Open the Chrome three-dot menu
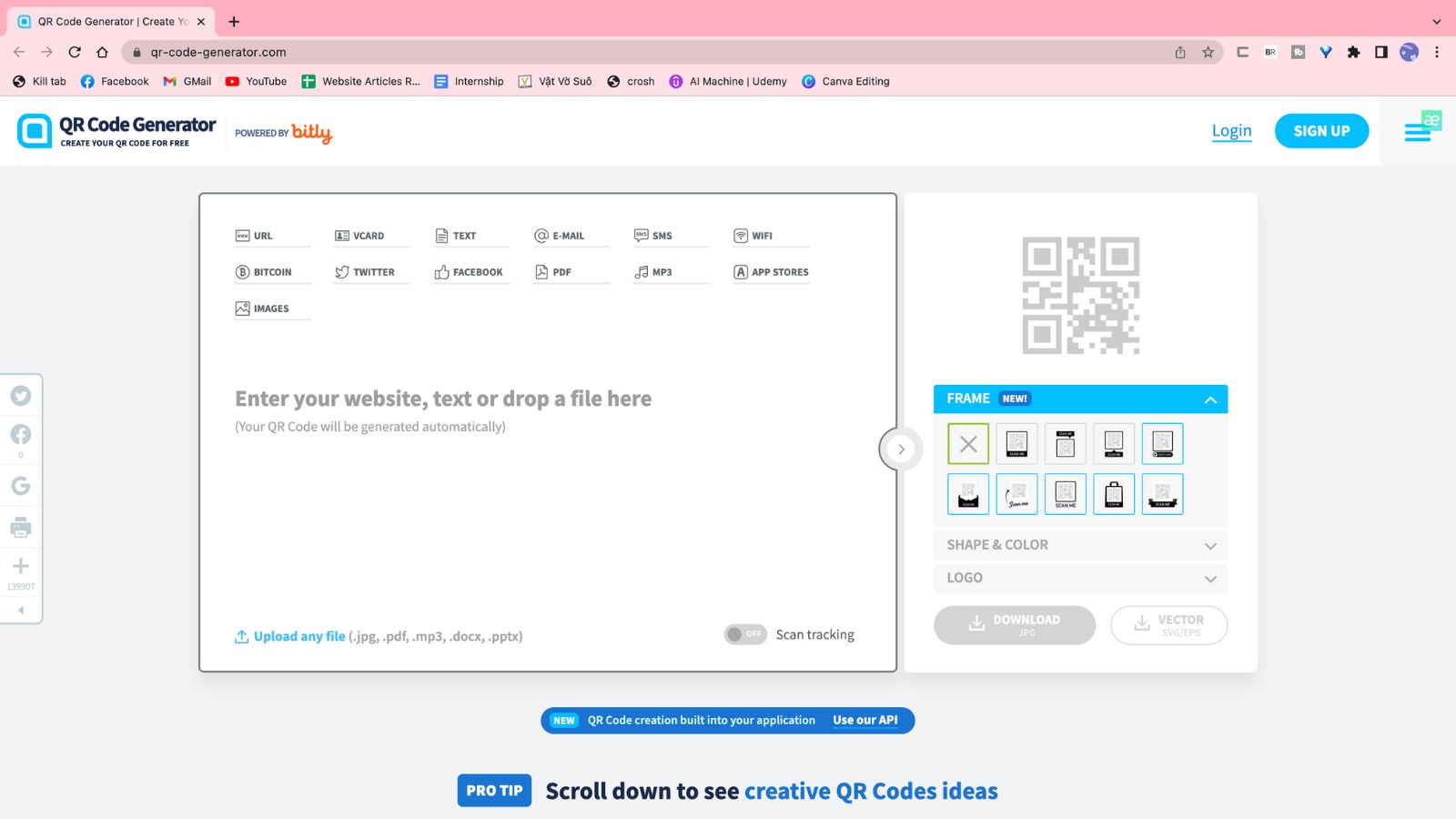The height and width of the screenshot is (819, 1456). tap(1437, 52)
